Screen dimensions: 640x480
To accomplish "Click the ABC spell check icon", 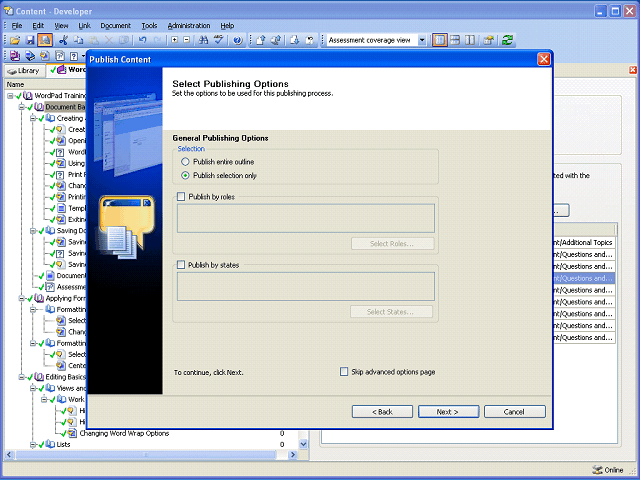I will [219, 40].
